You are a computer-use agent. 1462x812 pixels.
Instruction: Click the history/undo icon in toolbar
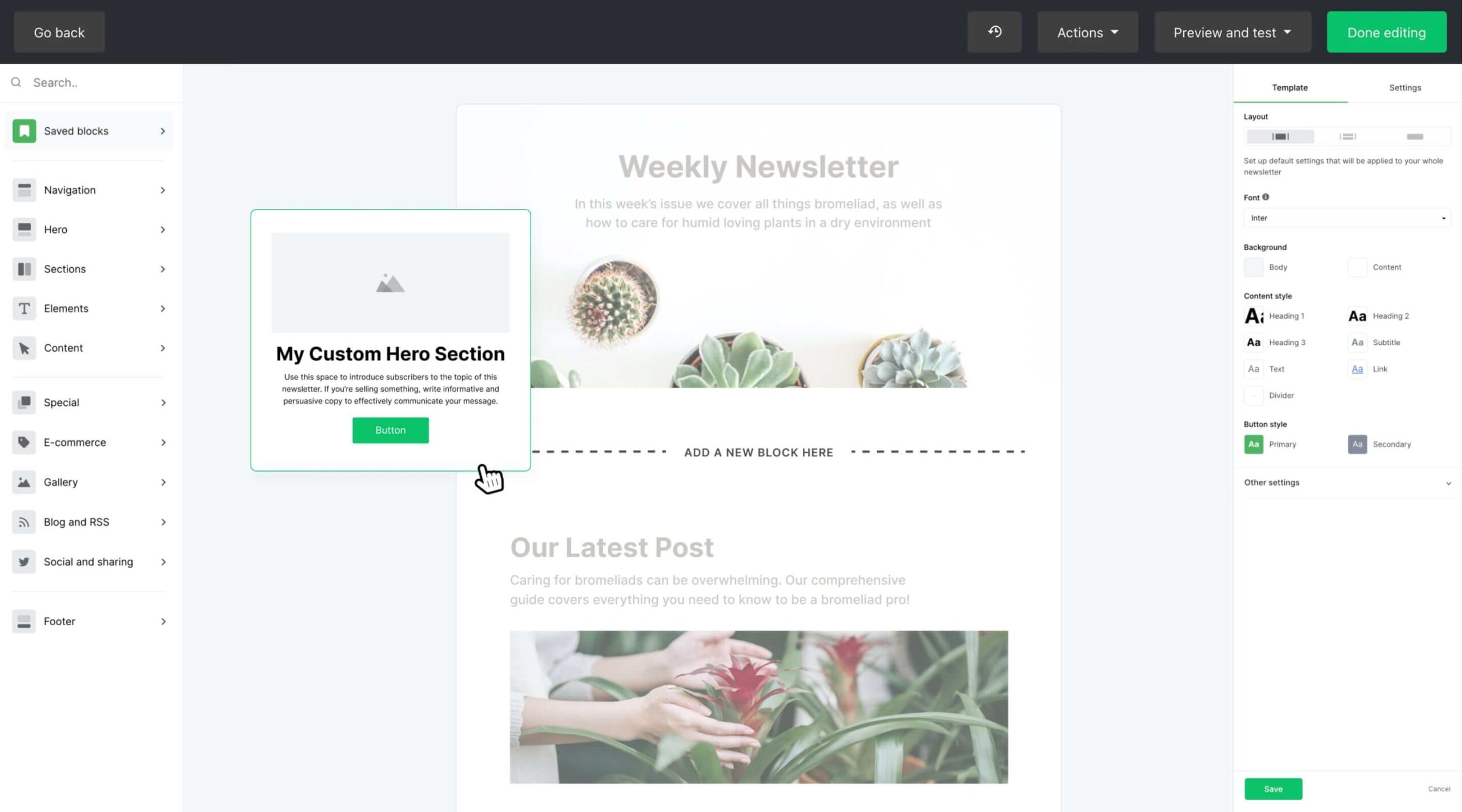[995, 32]
